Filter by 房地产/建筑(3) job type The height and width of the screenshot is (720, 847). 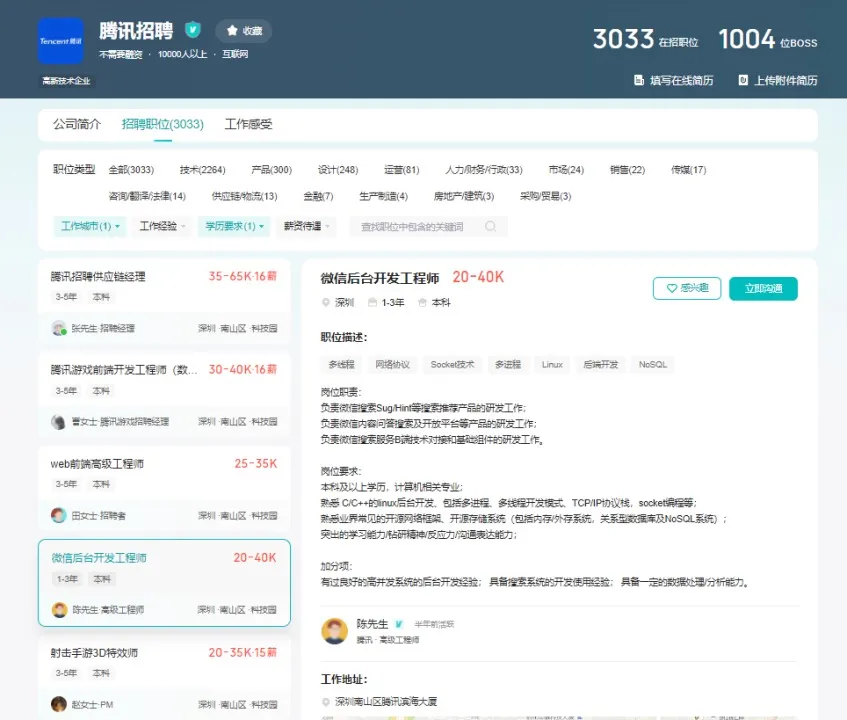464,196
